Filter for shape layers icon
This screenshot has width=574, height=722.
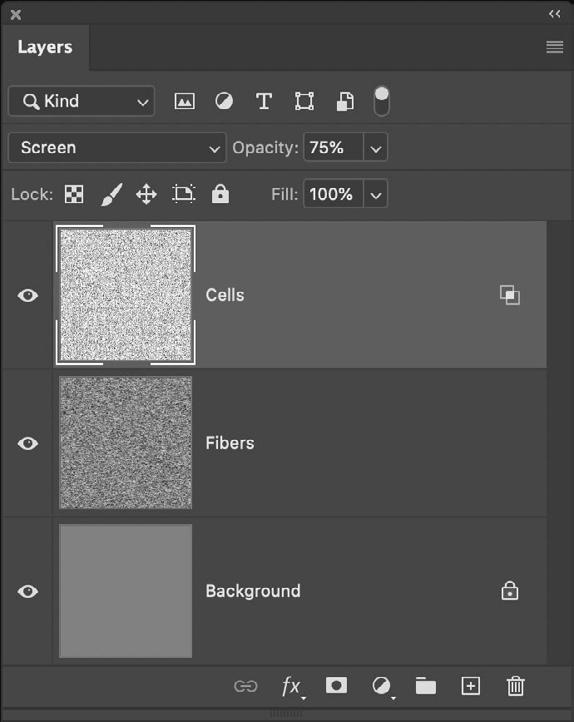tap(304, 101)
